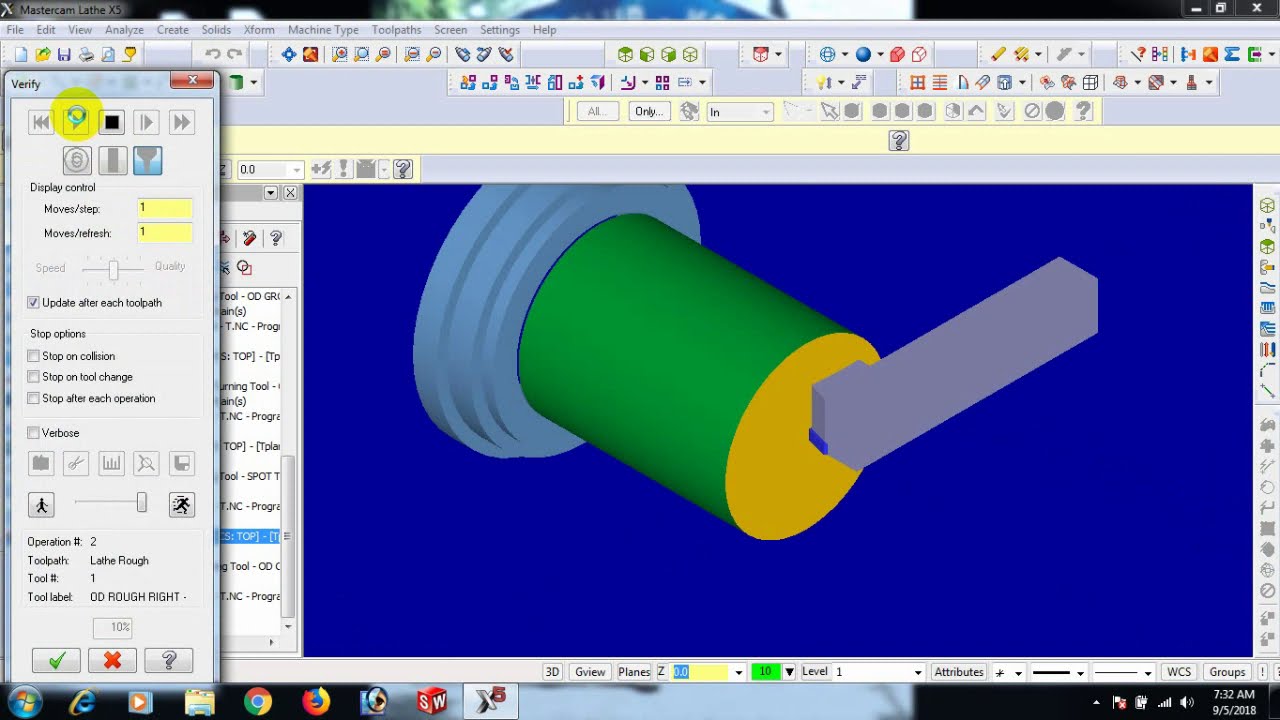Open the File menu
Viewport: 1280px width, 720px height.
[15, 30]
